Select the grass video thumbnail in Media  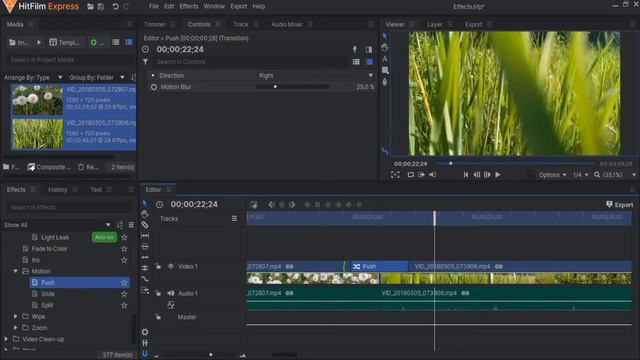(38, 133)
